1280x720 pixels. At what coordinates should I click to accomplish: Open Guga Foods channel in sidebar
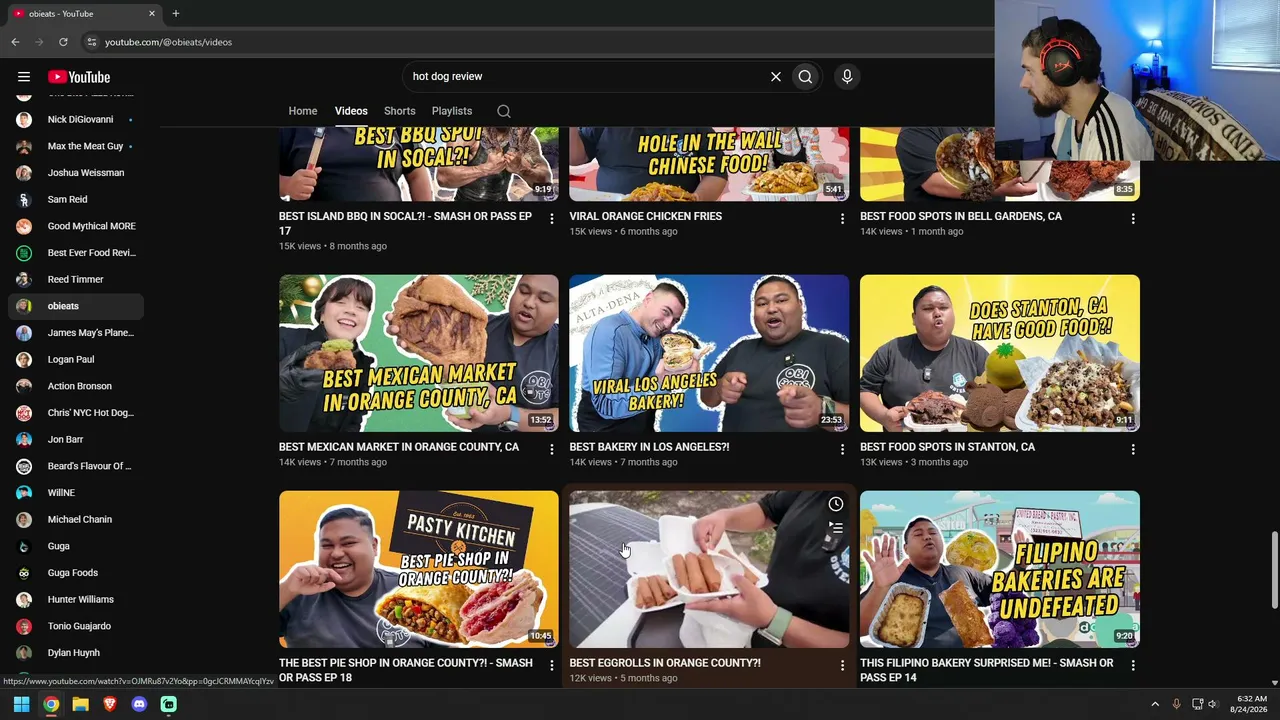coord(76,573)
